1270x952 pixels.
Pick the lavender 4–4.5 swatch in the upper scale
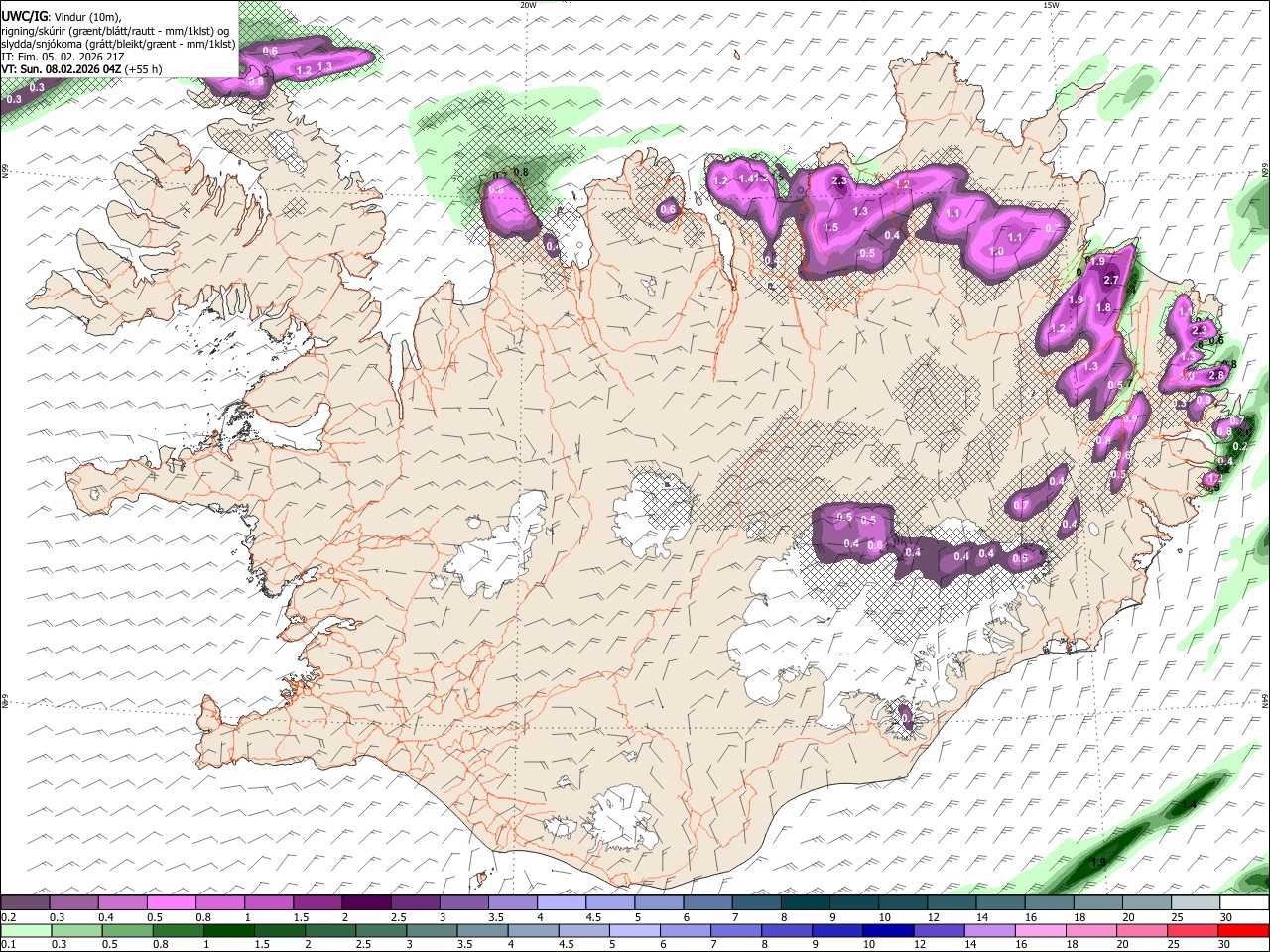click(561, 903)
